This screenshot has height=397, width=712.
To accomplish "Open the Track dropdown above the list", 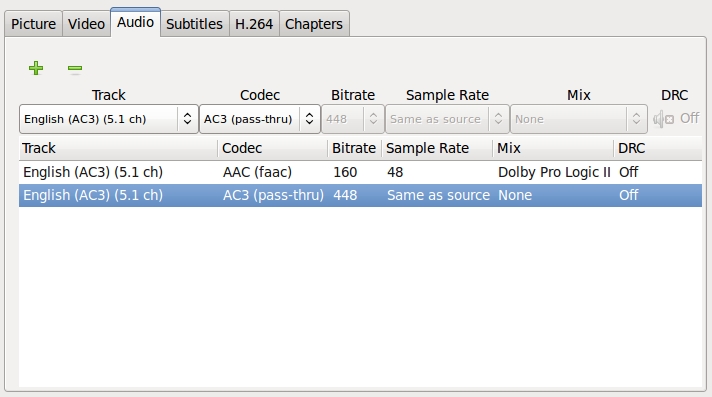I will [109, 119].
